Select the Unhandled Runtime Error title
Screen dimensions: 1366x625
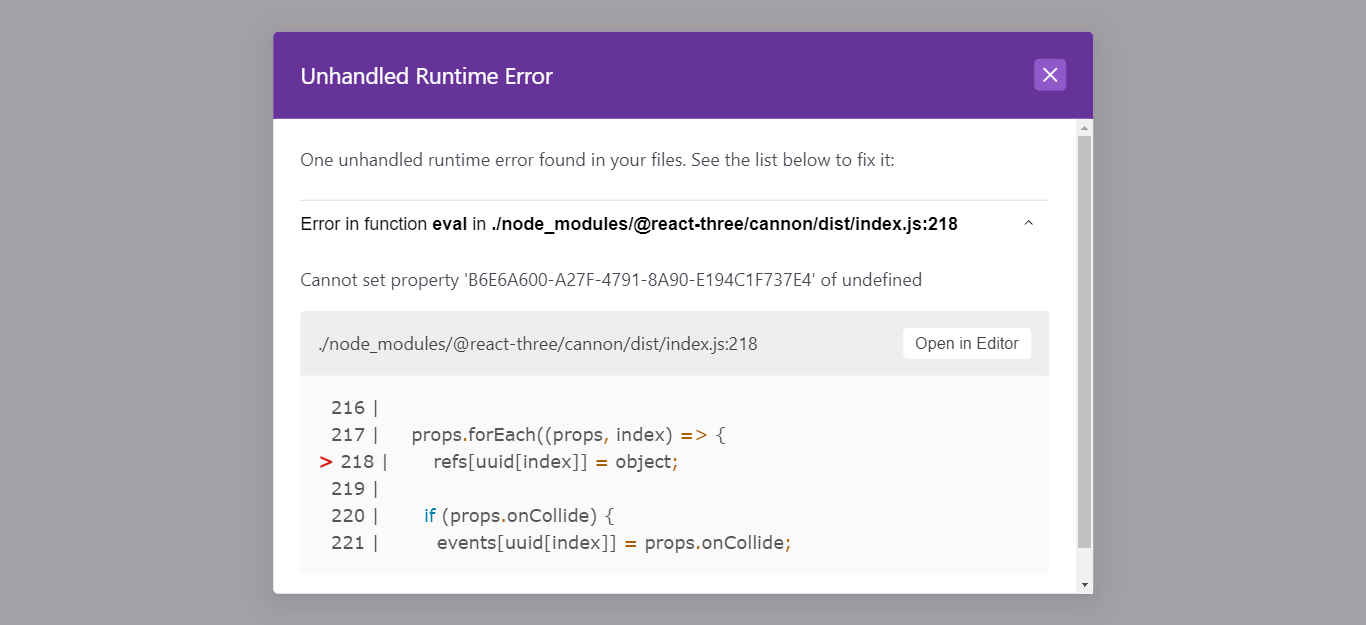click(x=427, y=75)
